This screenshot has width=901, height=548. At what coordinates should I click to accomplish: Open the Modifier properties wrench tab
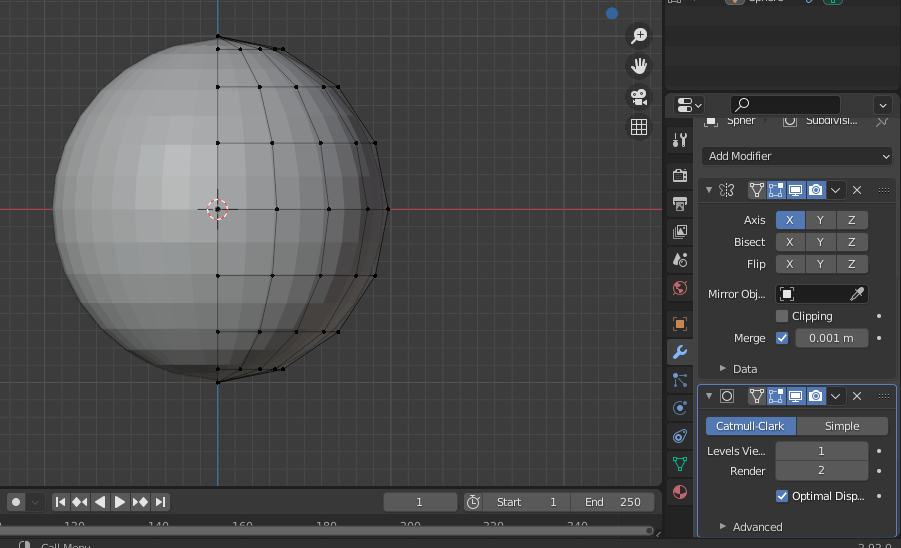tap(680, 352)
